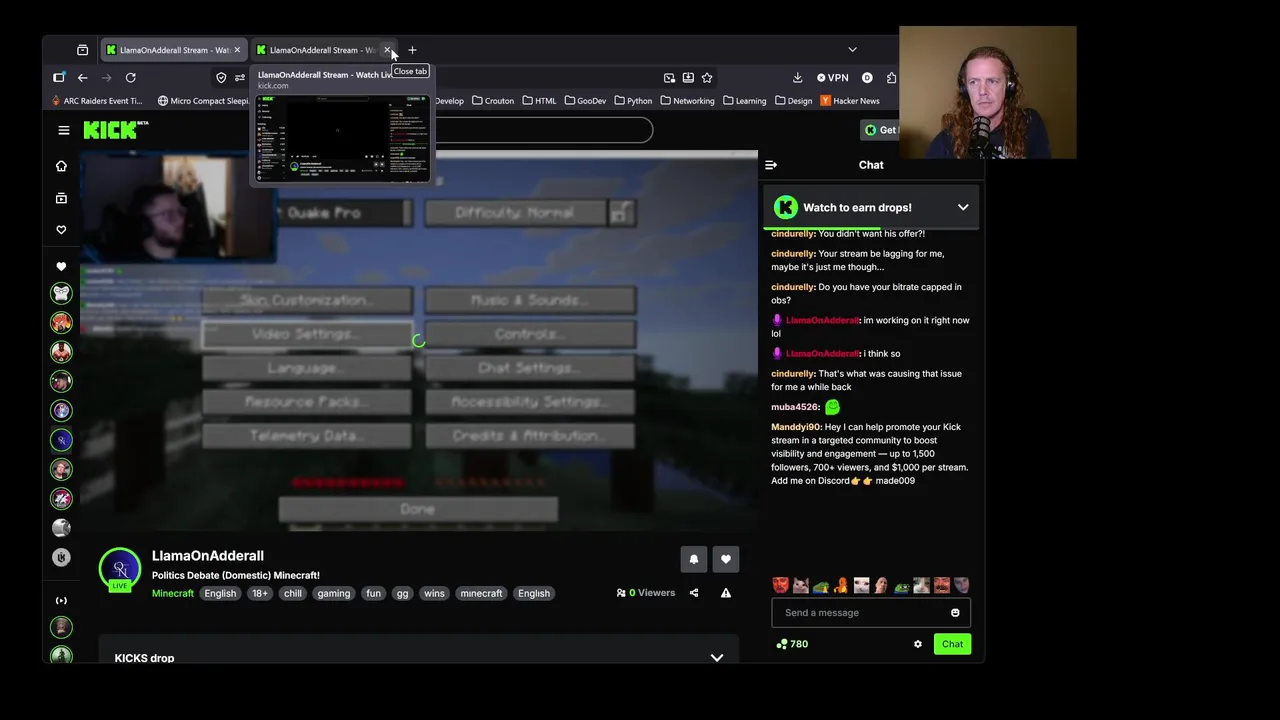Click the green Get button
Image resolution: width=1280 pixels, height=720 pixels.
[881, 130]
